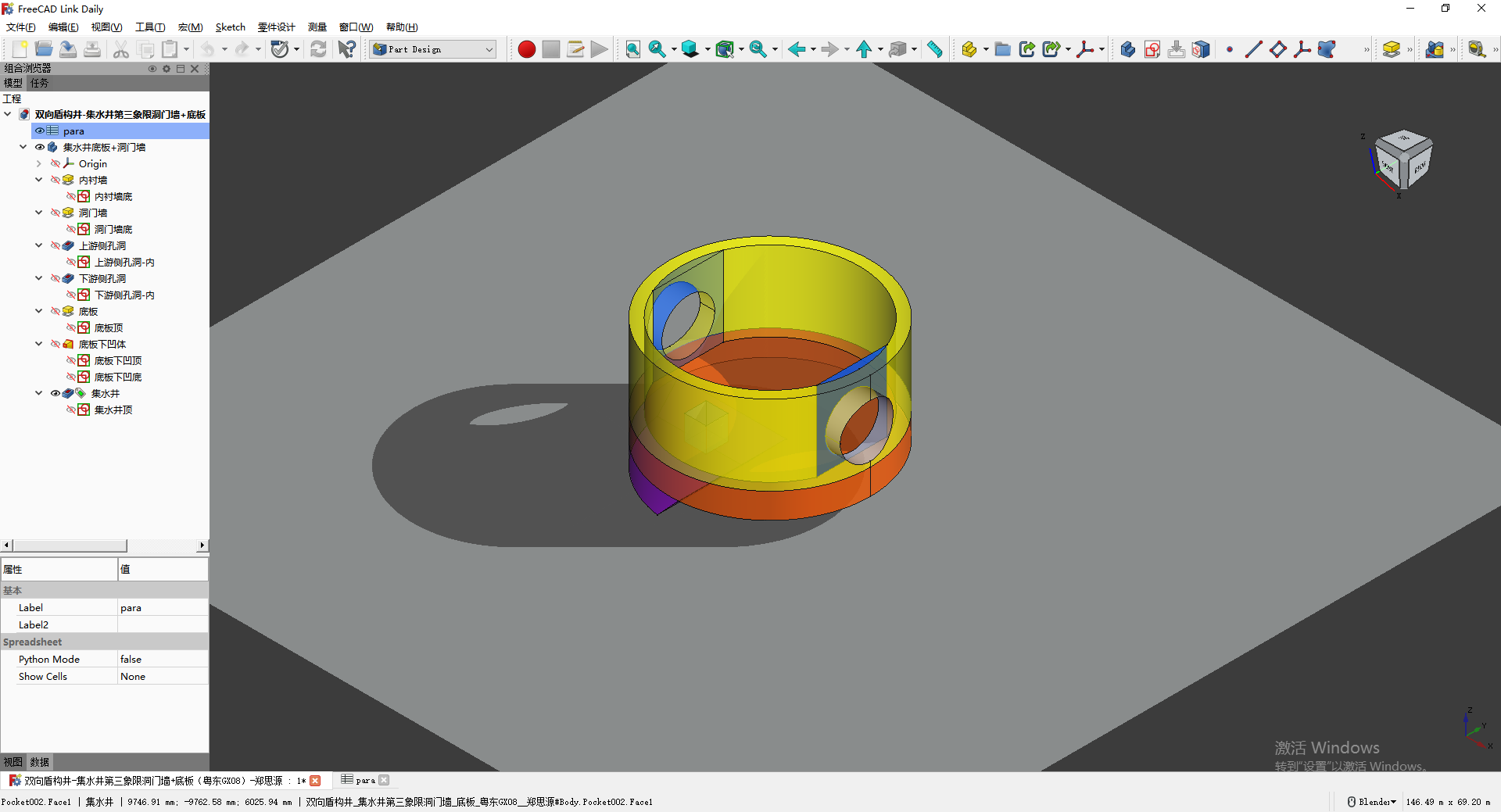Click the Open file folder icon
This screenshot has width=1501, height=812.
point(44,49)
